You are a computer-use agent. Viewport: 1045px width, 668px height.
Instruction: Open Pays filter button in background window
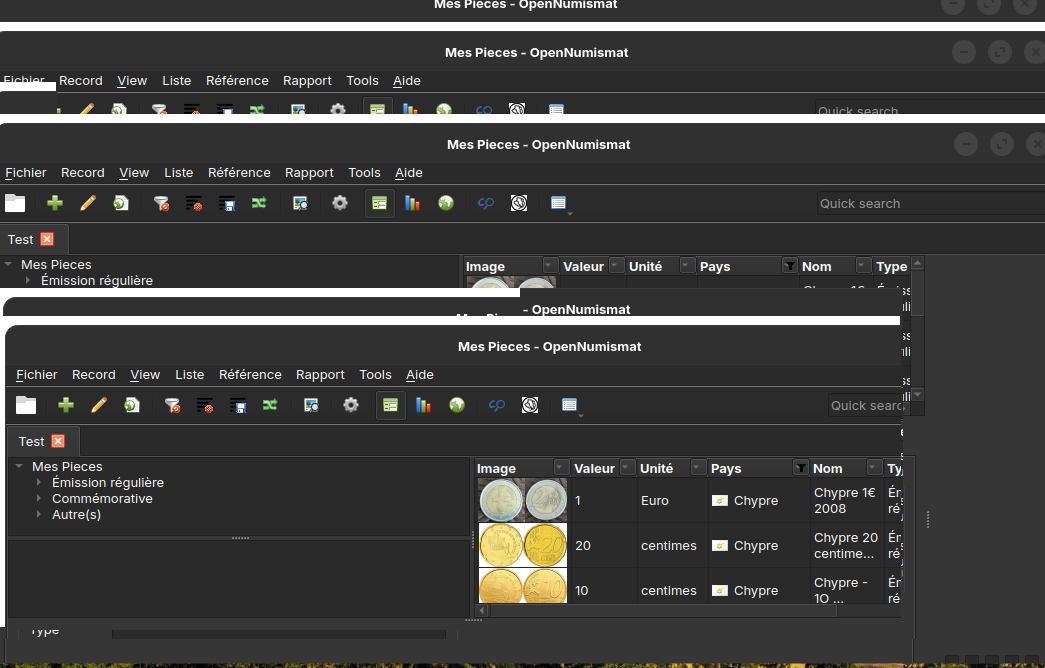coord(790,266)
